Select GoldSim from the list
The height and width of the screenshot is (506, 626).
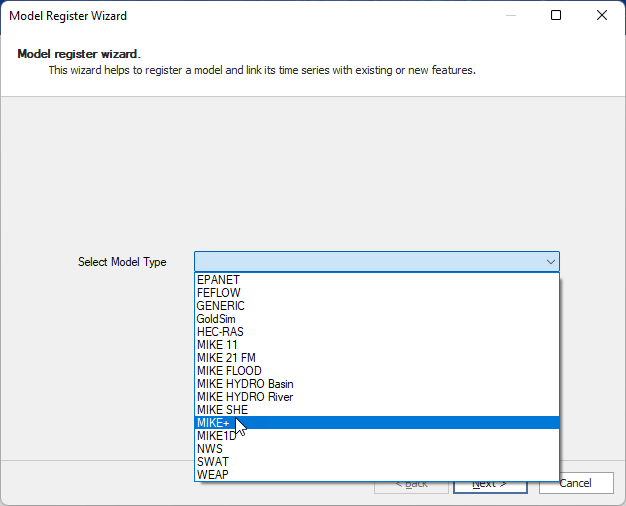(377, 319)
